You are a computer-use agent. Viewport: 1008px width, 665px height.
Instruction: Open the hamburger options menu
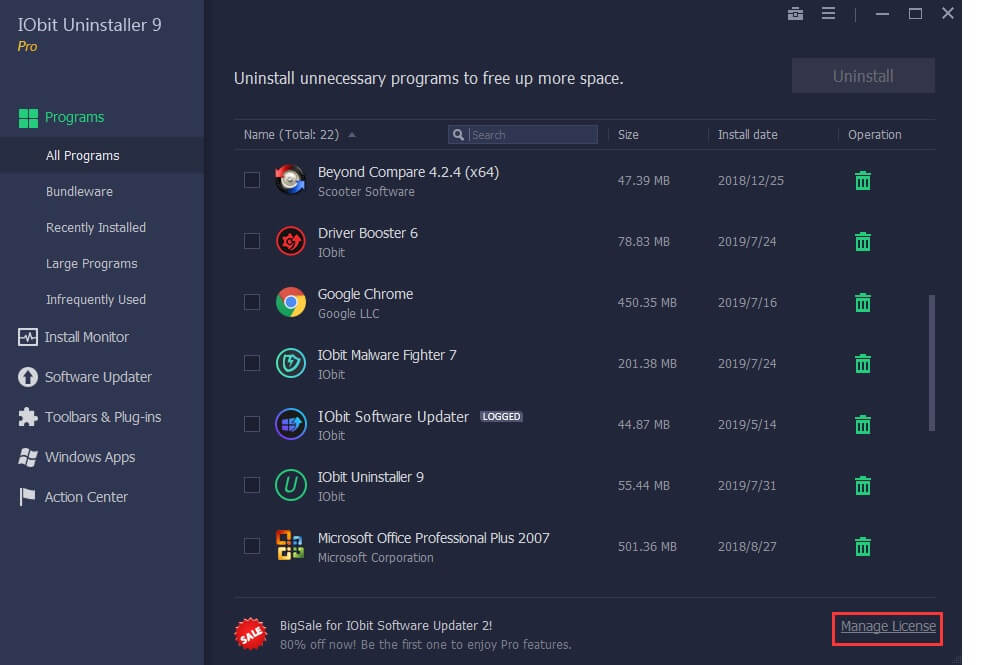pos(829,14)
